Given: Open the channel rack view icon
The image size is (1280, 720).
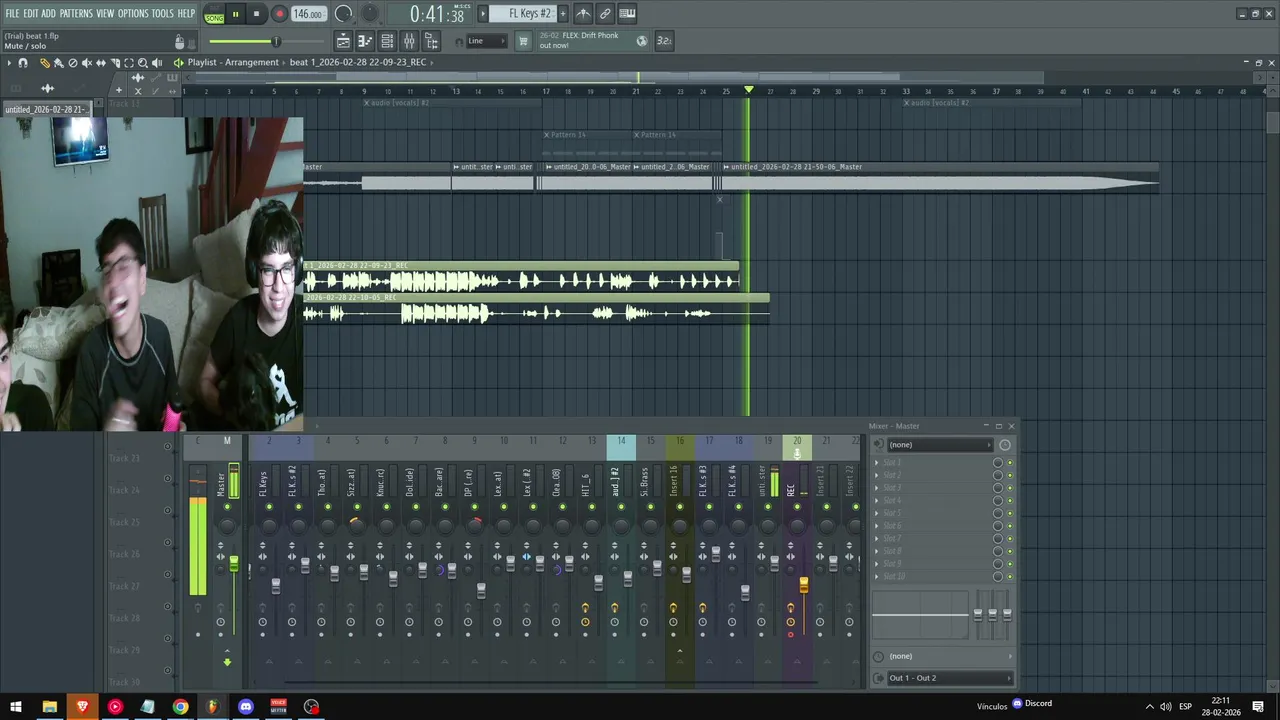Looking at the screenshot, I should pyautogui.click(x=388, y=41).
